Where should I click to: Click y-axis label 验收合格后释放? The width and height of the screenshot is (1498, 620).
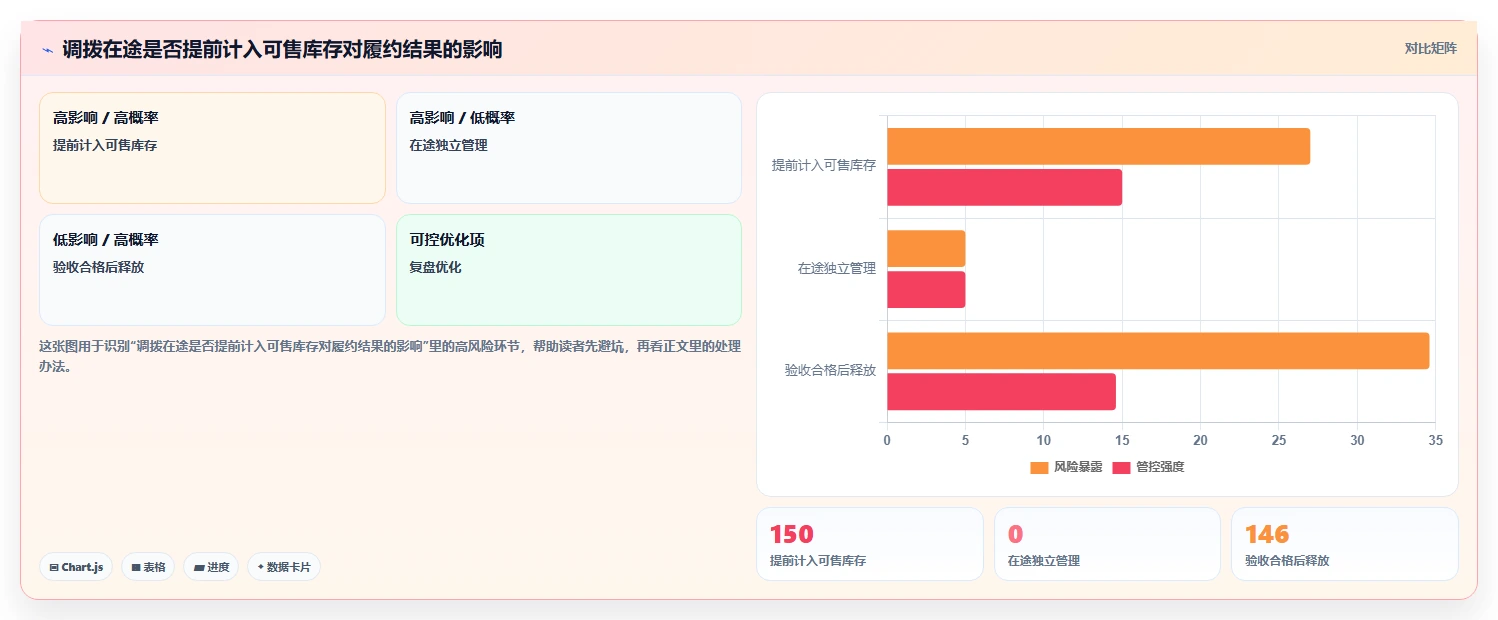(830, 371)
